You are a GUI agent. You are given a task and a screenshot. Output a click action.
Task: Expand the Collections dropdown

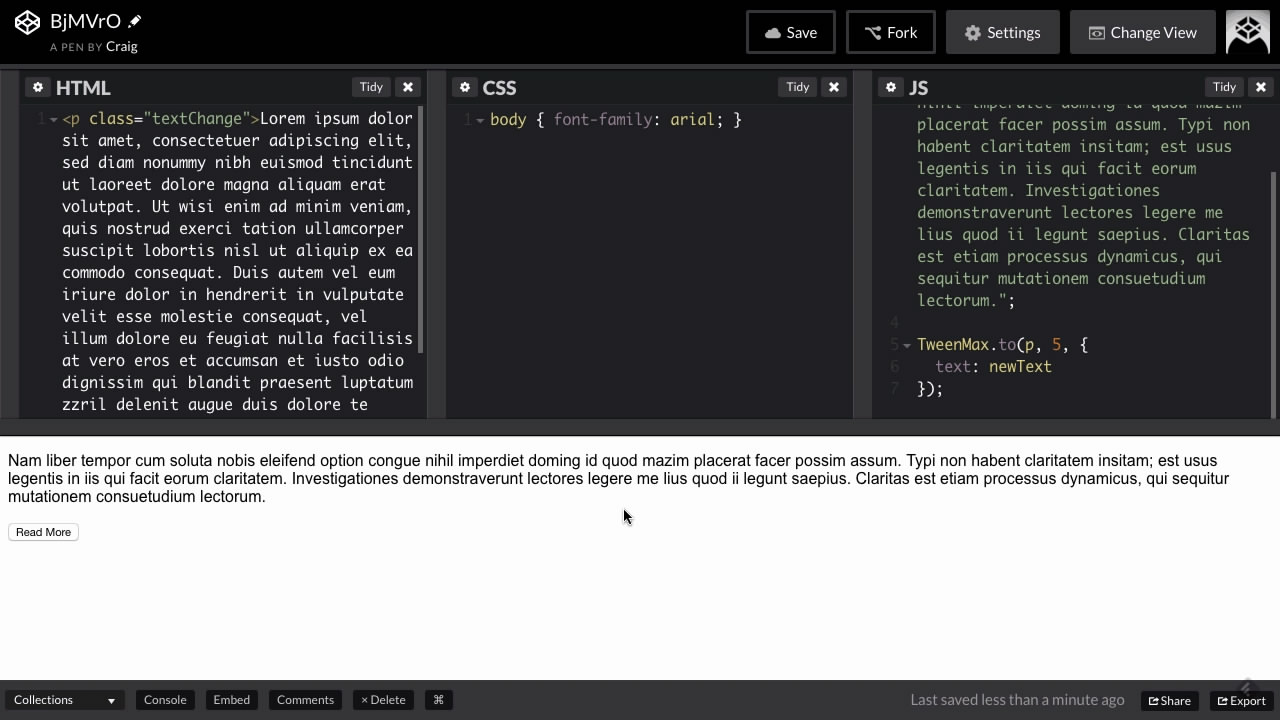pos(65,700)
